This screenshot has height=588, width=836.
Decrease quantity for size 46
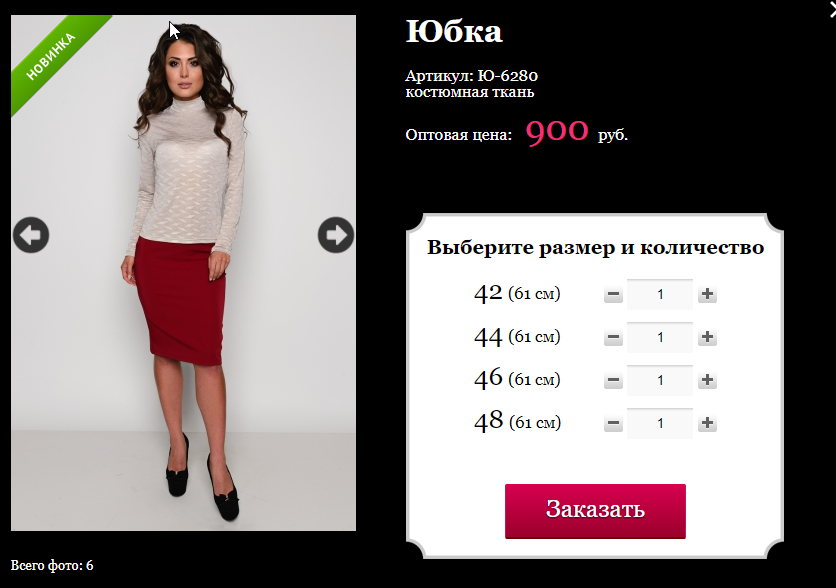coord(613,380)
